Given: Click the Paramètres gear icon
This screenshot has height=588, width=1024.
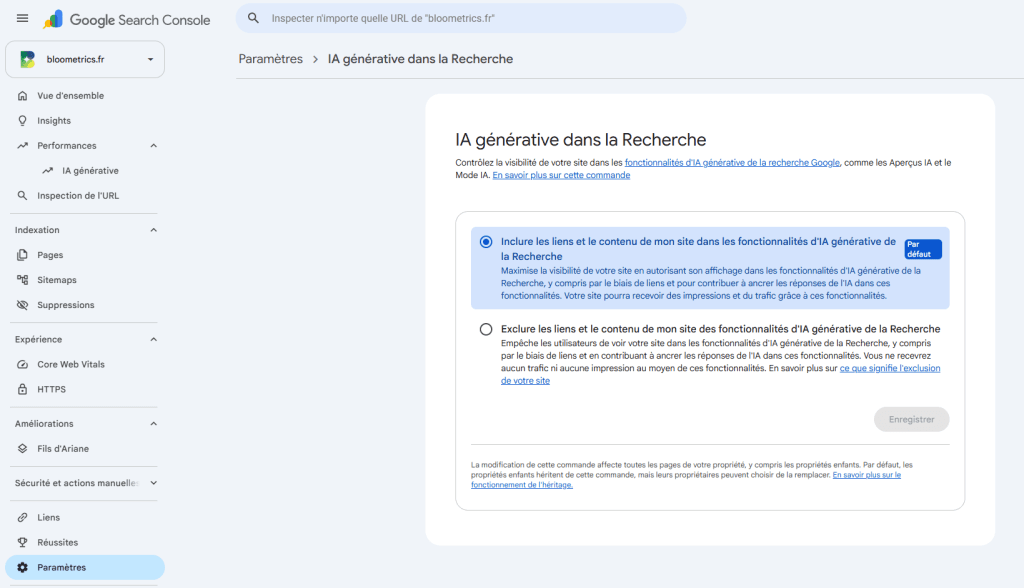Looking at the screenshot, I should pos(22,567).
